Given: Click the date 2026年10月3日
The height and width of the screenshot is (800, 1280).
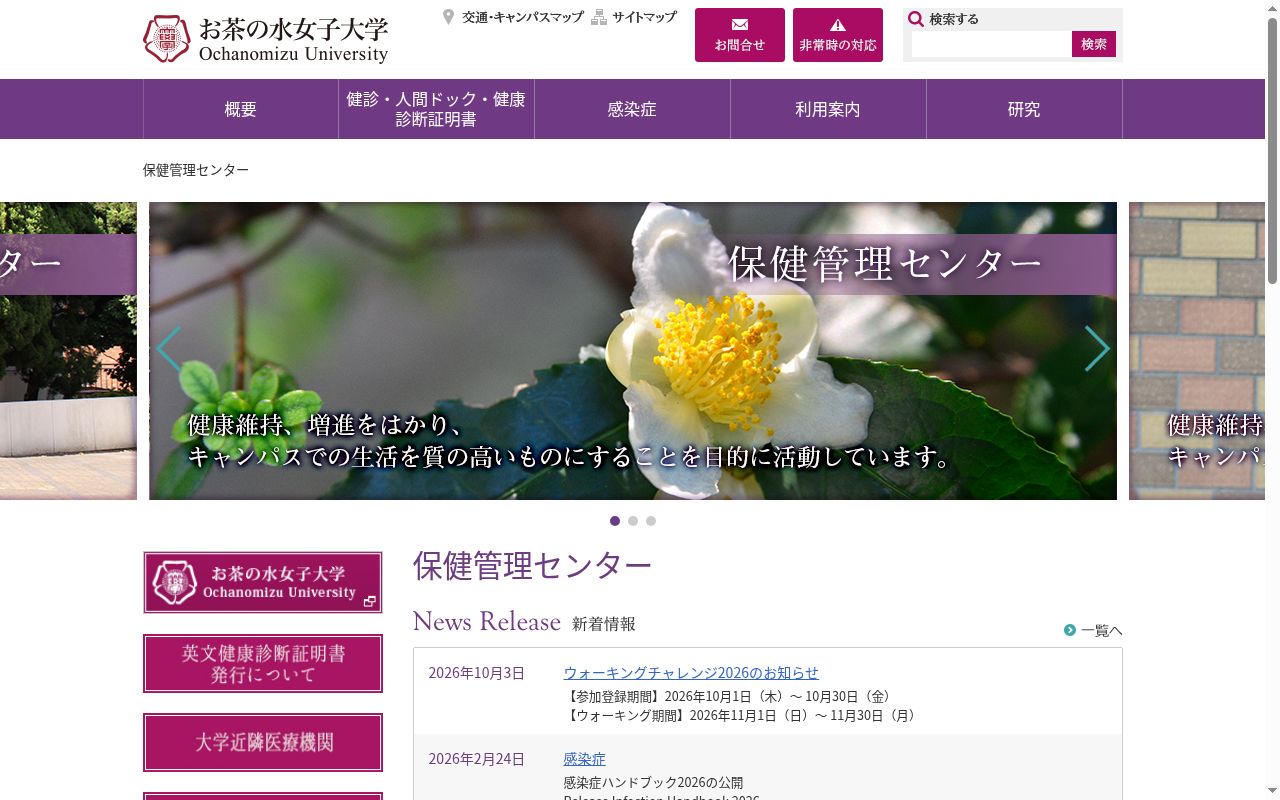Looking at the screenshot, I should (477, 673).
